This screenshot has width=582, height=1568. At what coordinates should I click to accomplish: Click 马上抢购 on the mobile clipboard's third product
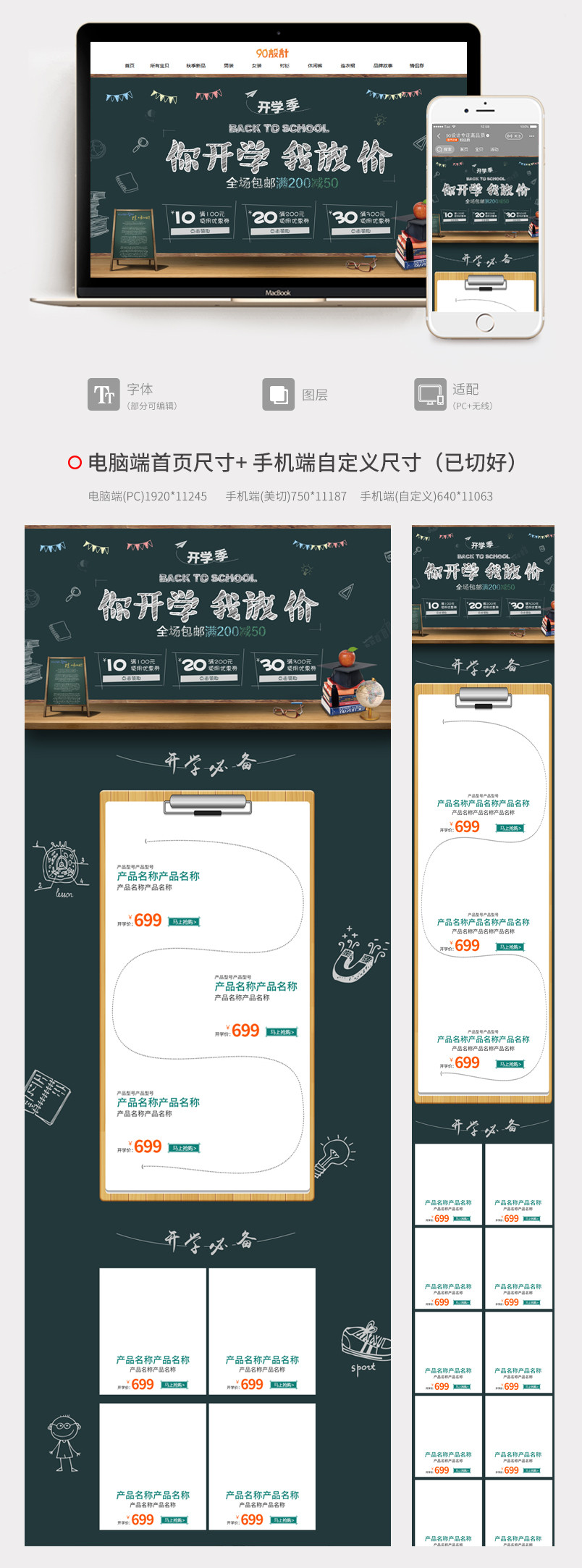[x=510, y=1064]
